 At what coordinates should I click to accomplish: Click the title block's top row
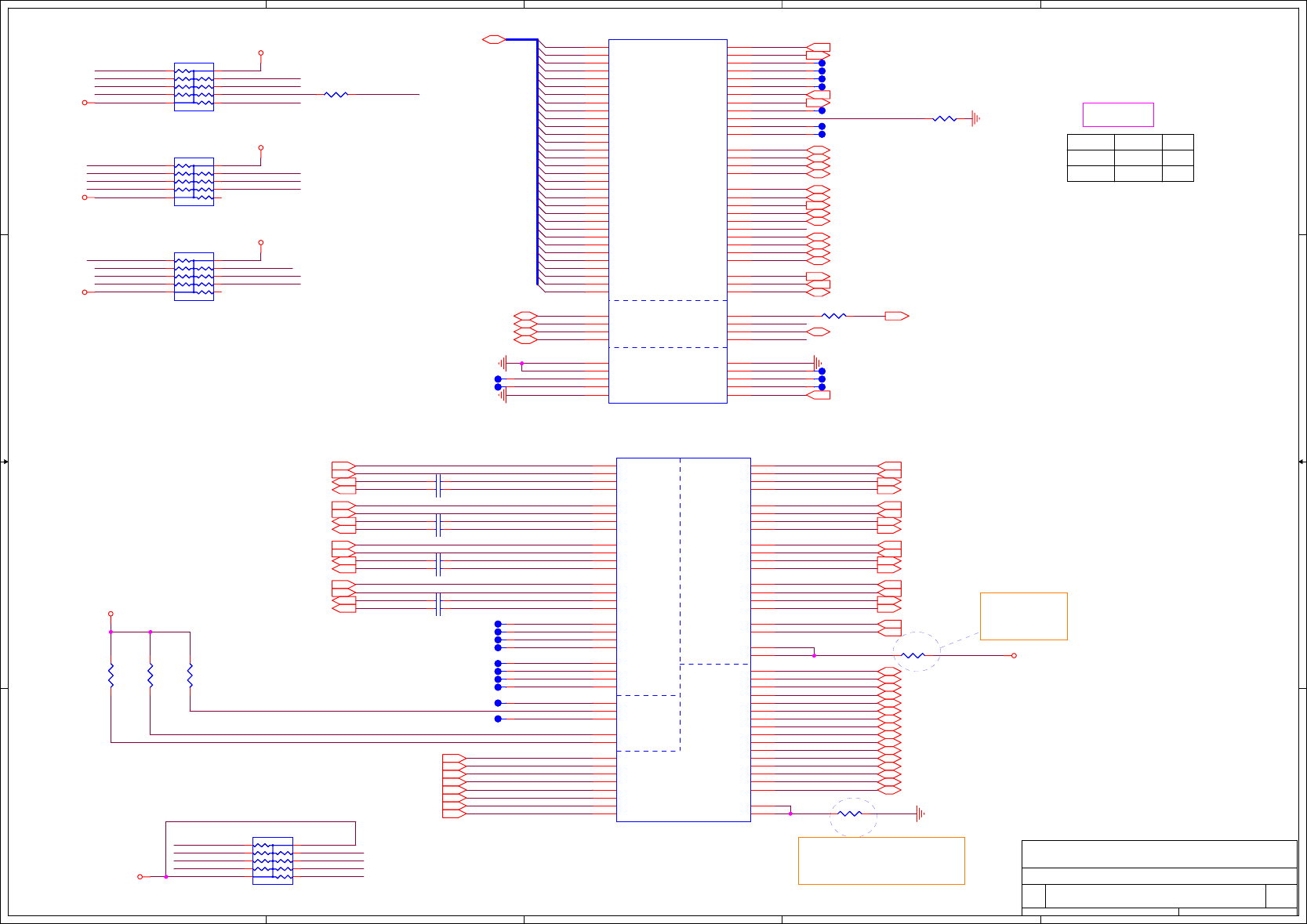[x=1159, y=854]
